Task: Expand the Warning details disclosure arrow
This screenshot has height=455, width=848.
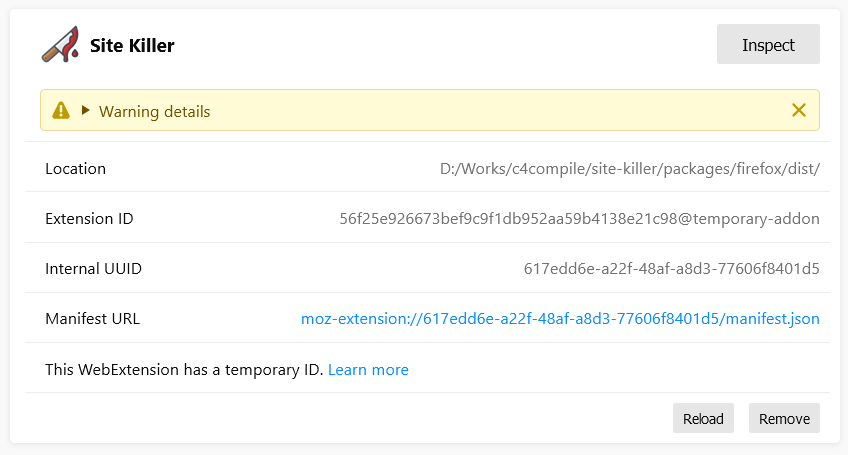Action: coord(86,110)
